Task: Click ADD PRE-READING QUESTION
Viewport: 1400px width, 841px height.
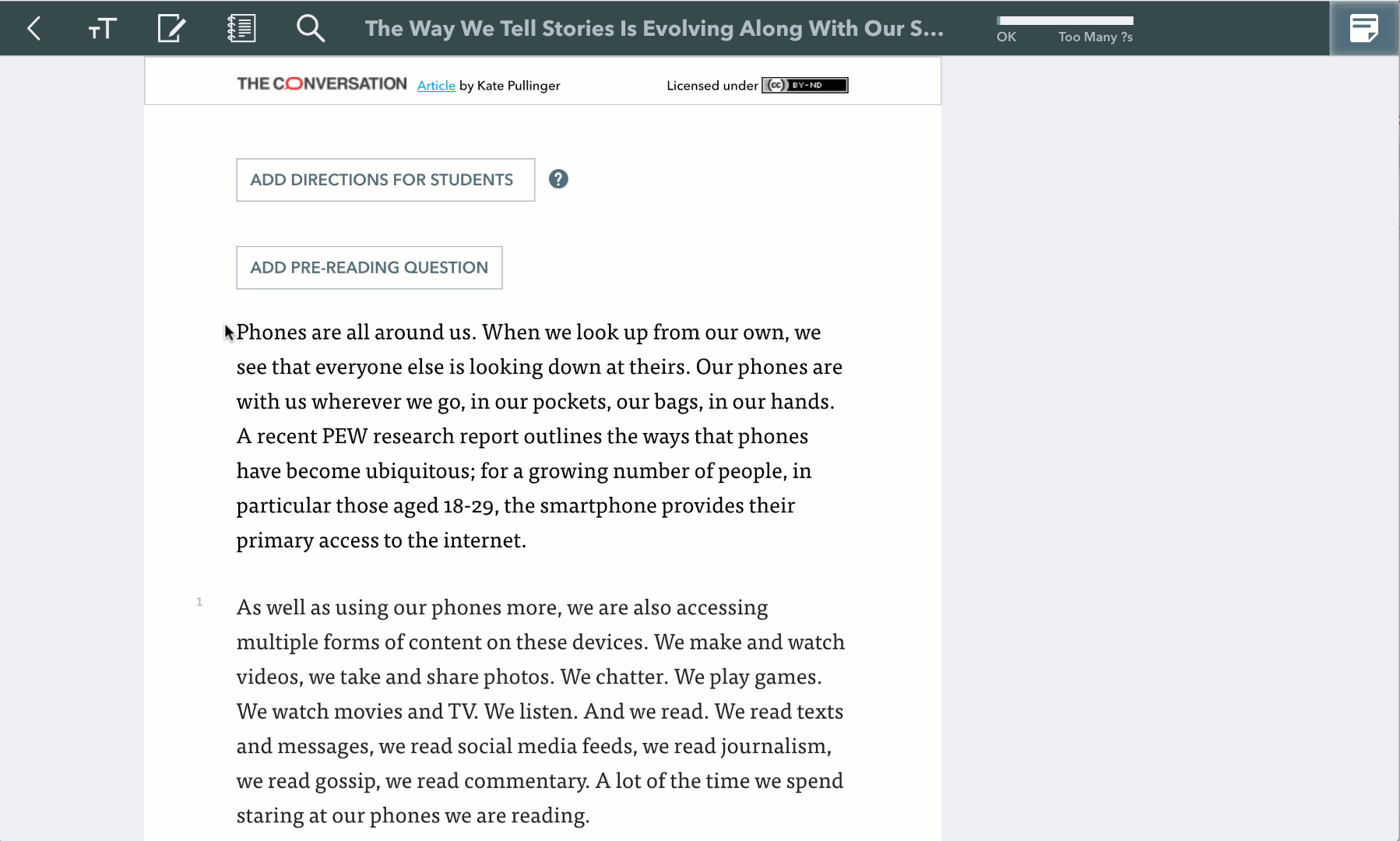Action: pyautogui.click(x=369, y=267)
